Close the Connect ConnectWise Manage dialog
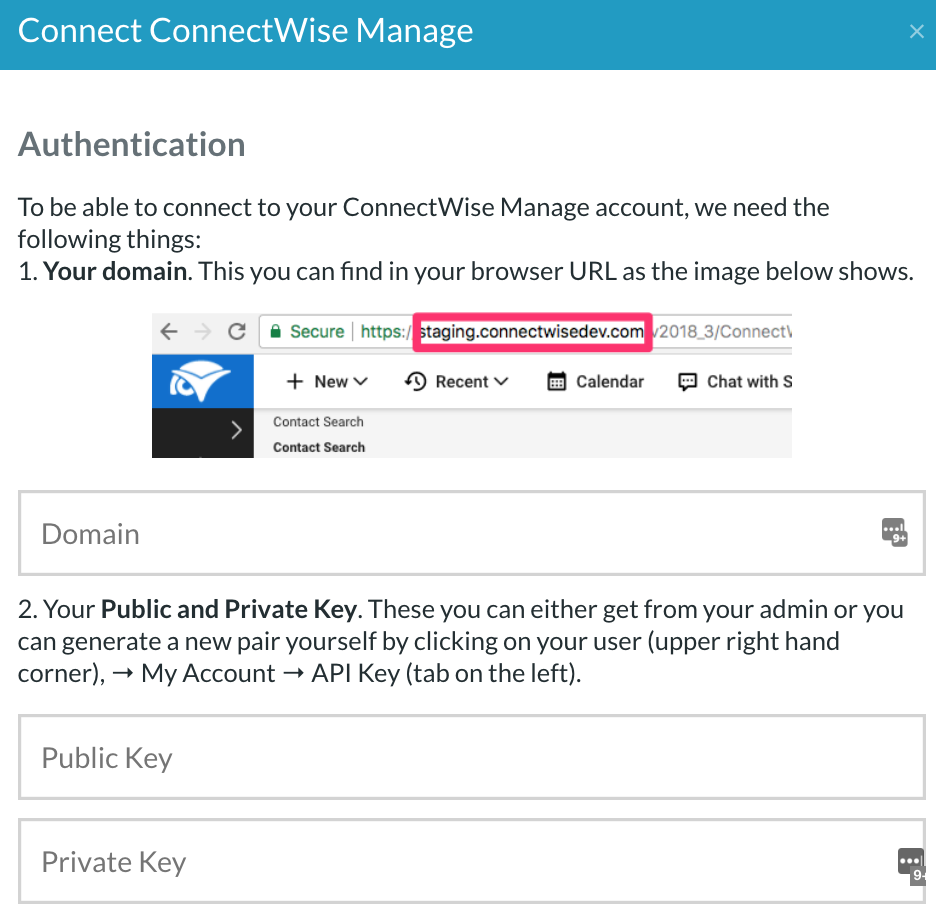The width and height of the screenshot is (936, 914). coord(916,31)
